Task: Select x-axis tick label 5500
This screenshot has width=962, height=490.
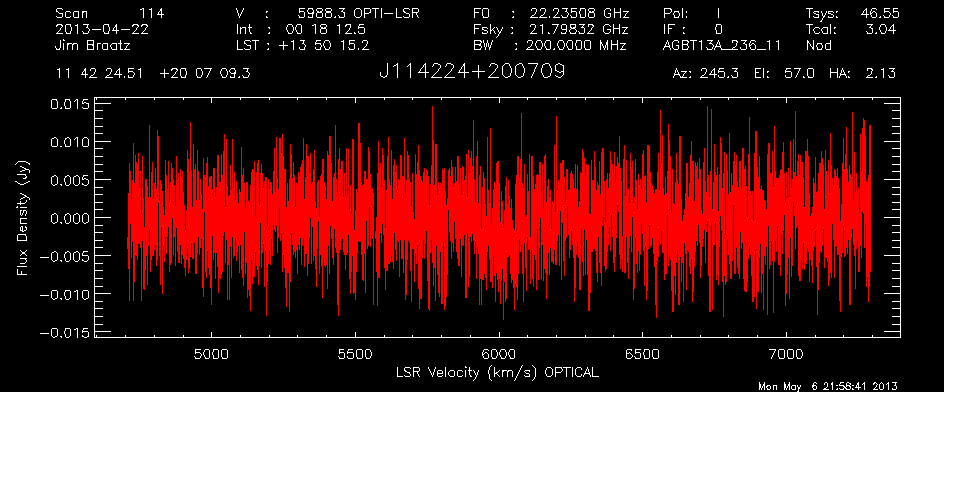Action: (355, 354)
